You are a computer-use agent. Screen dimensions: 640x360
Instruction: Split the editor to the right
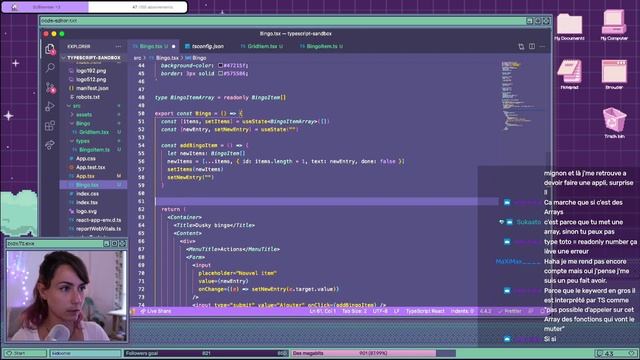pos(532,47)
